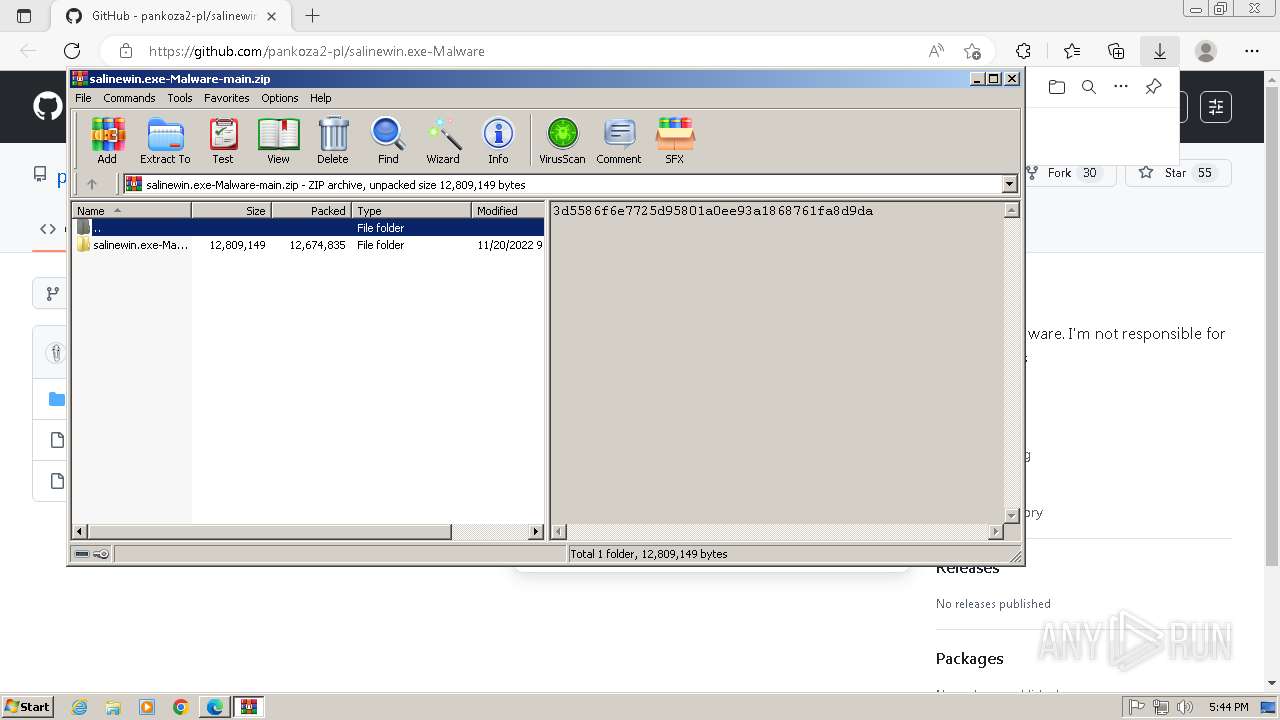Open Internet Explorer from the taskbar
This screenshot has width=1280, height=720.
tap(79, 707)
